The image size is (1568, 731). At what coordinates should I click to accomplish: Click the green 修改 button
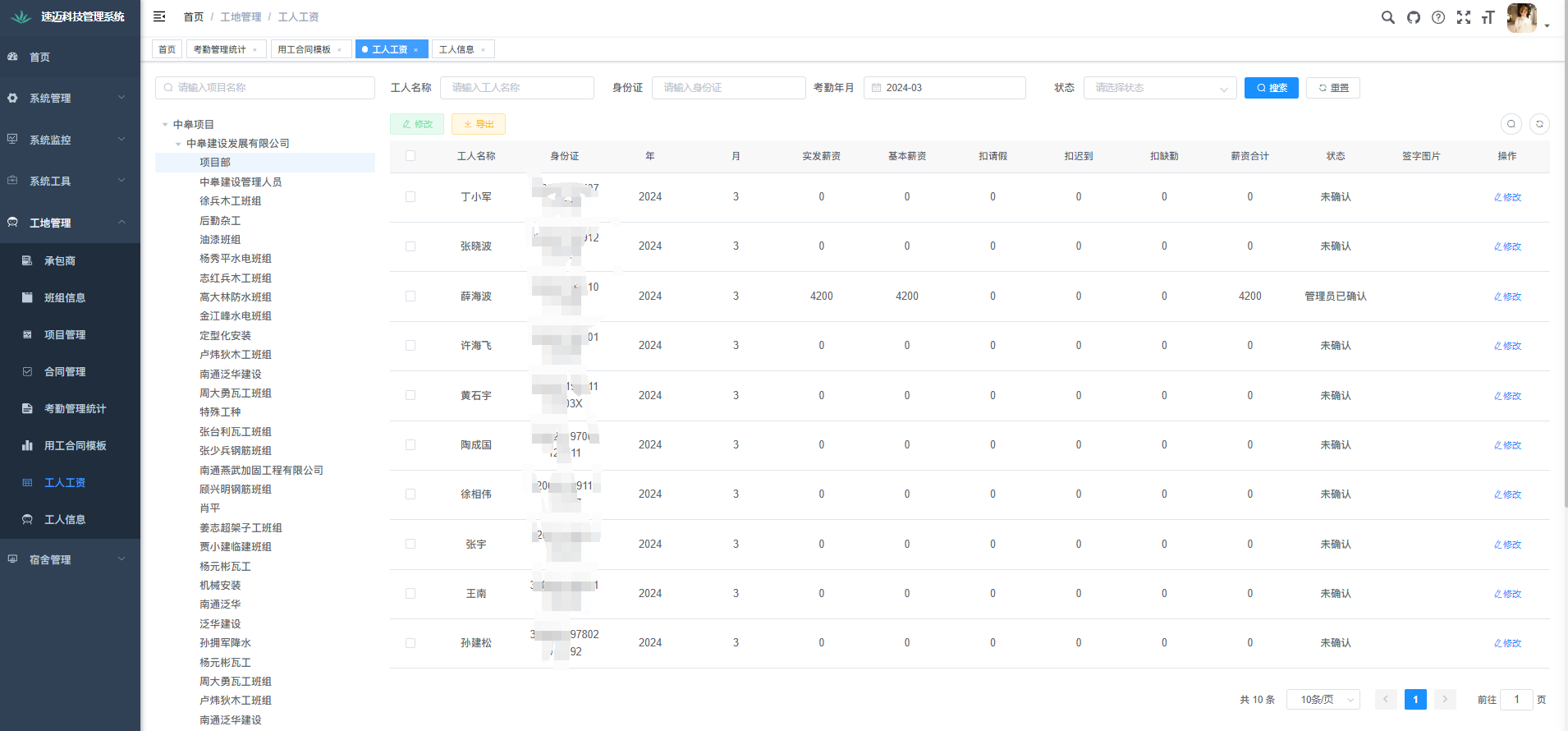point(417,124)
